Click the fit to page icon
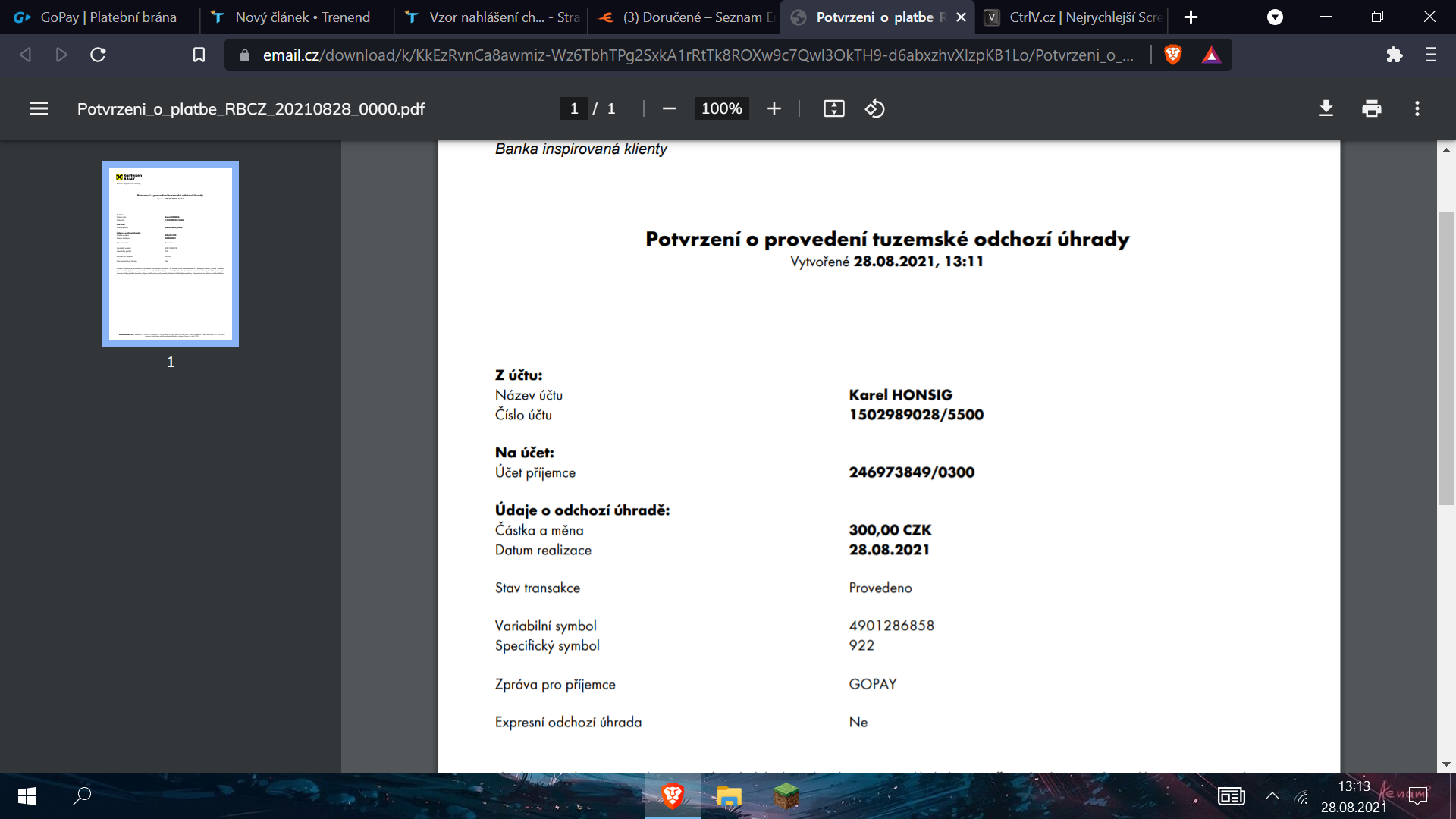Image resolution: width=1456 pixels, height=819 pixels. point(833,108)
